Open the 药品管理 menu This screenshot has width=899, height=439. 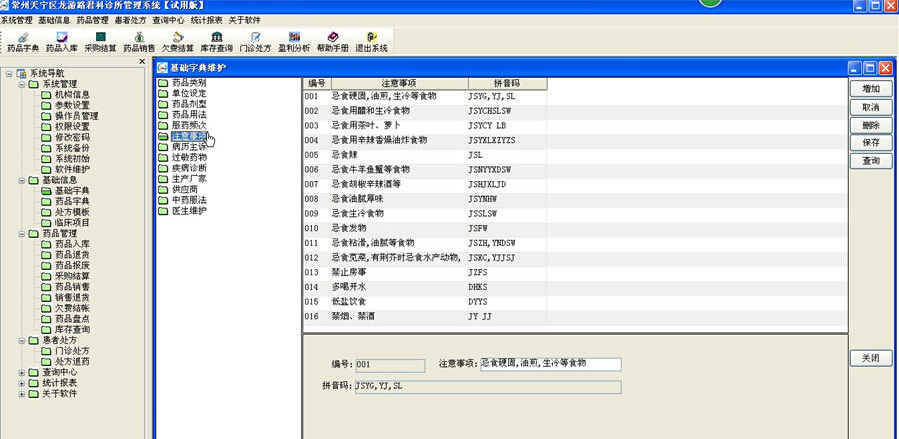tap(92, 20)
